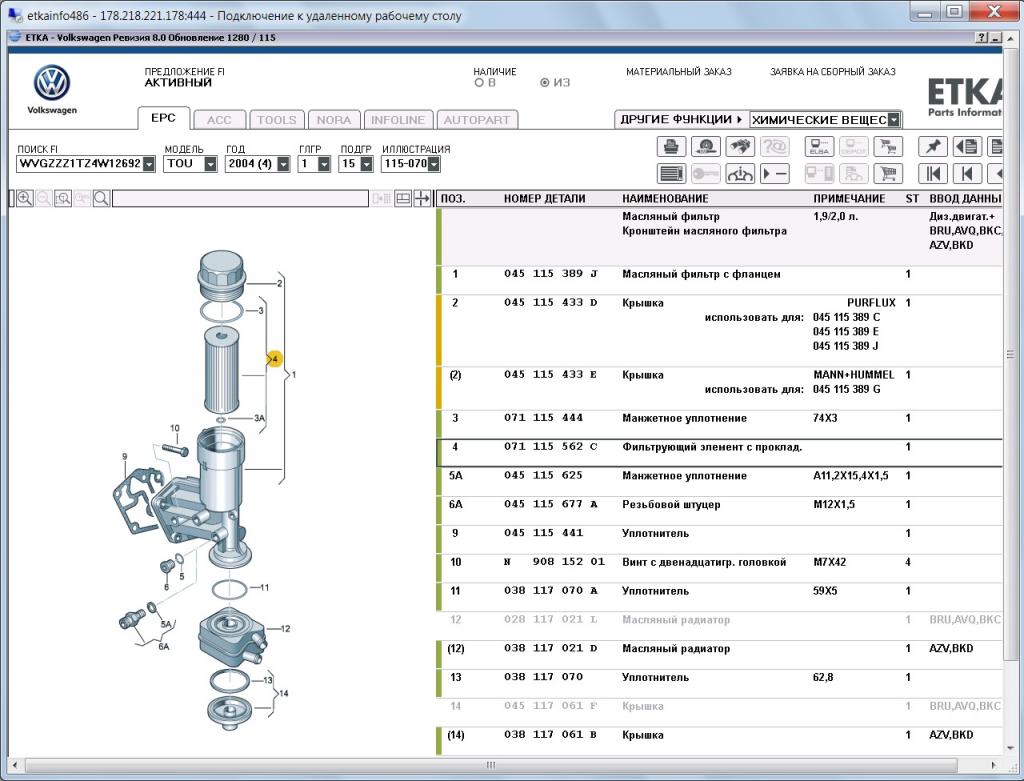
Task: Click the info handset icon
Action: [x=740, y=174]
